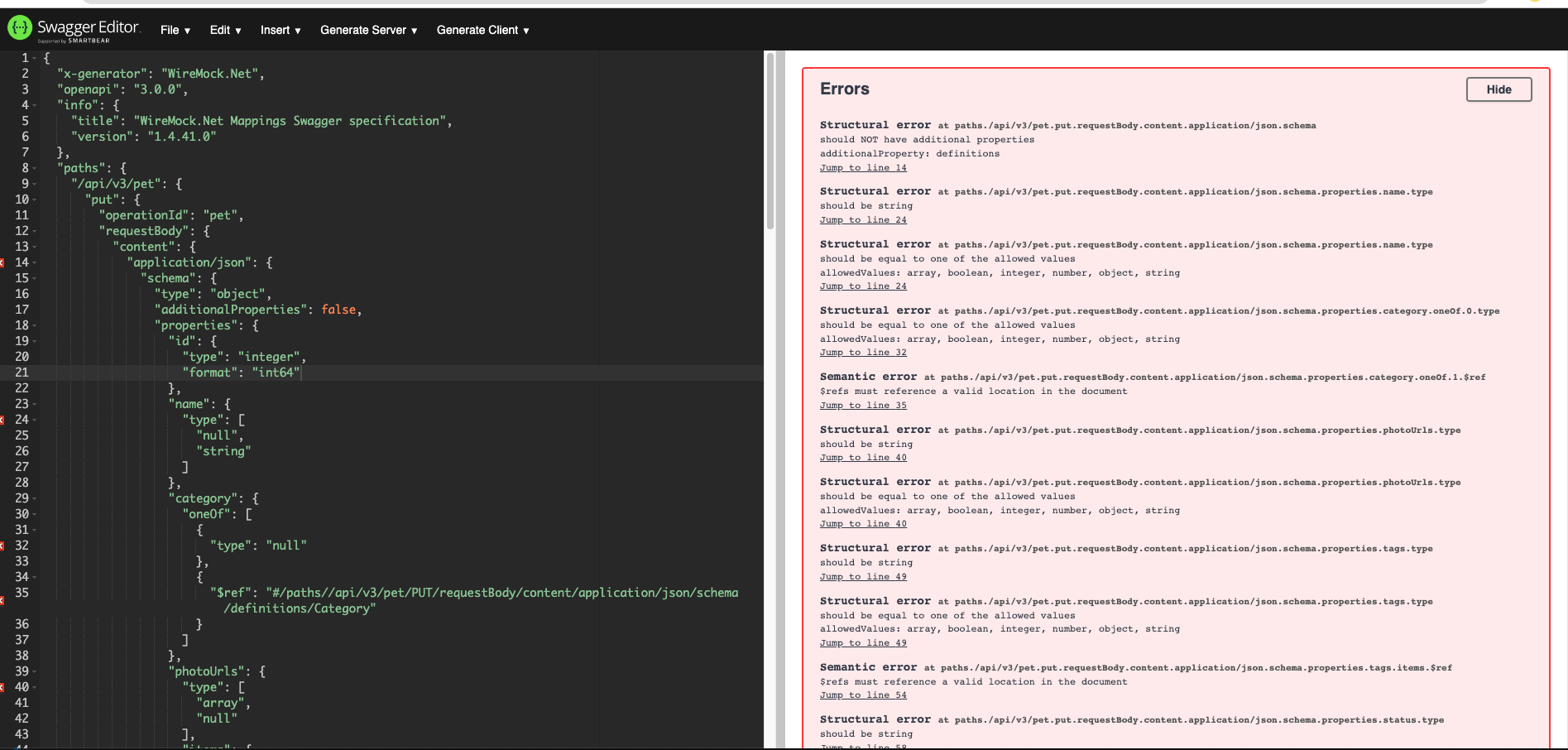This screenshot has width=1568, height=750.
Task: Click error marker icon at line 35
Action: (2, 600)
